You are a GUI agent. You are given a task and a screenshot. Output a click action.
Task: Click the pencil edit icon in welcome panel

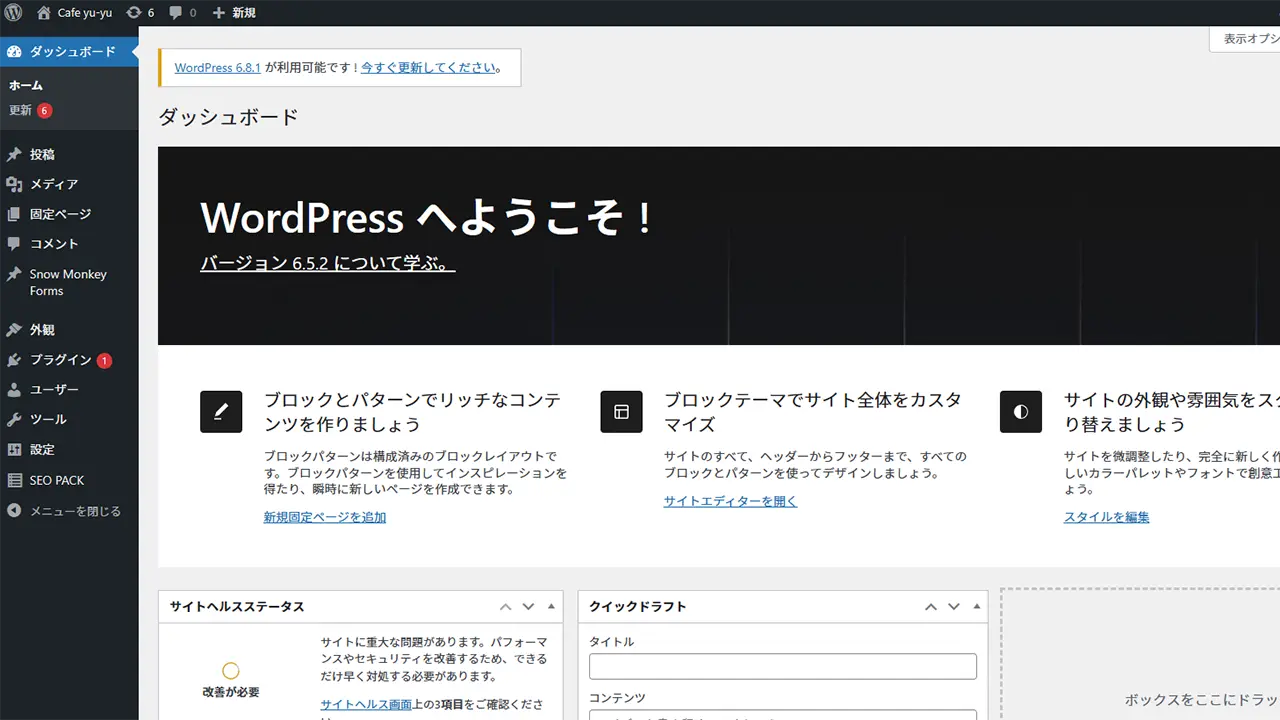pyautogui.click(x=221, y=411)
